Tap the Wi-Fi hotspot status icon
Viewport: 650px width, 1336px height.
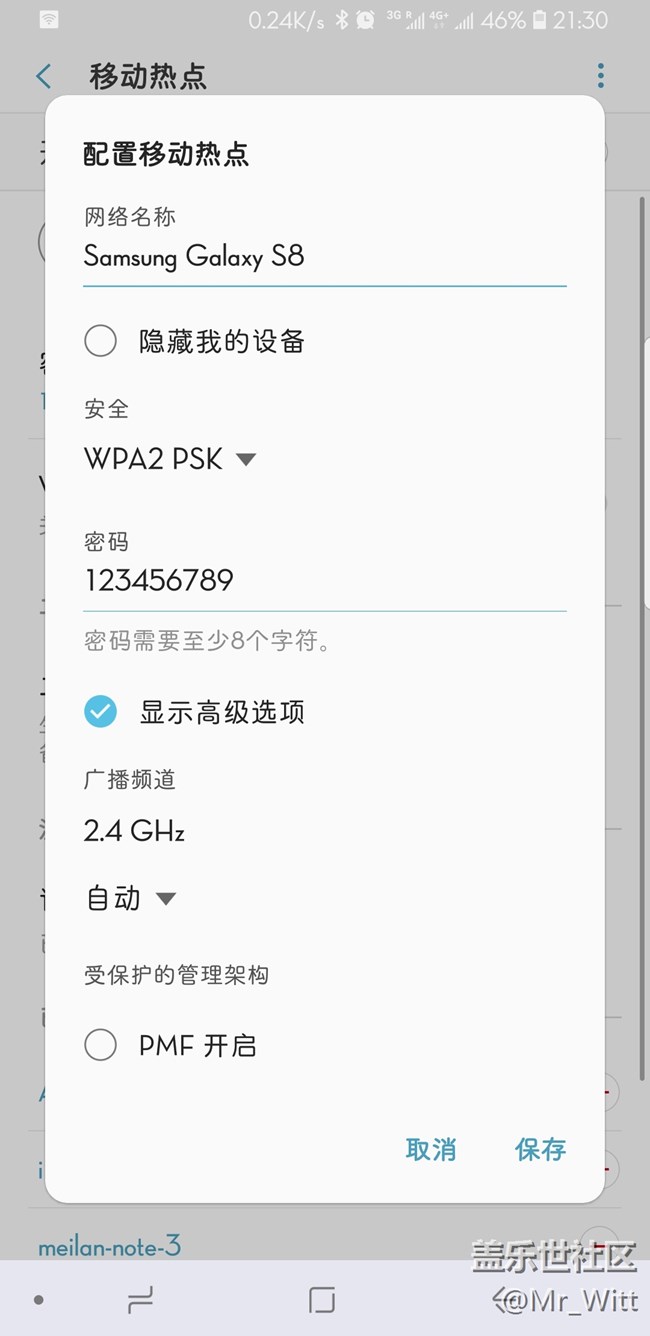pos(49,20)
